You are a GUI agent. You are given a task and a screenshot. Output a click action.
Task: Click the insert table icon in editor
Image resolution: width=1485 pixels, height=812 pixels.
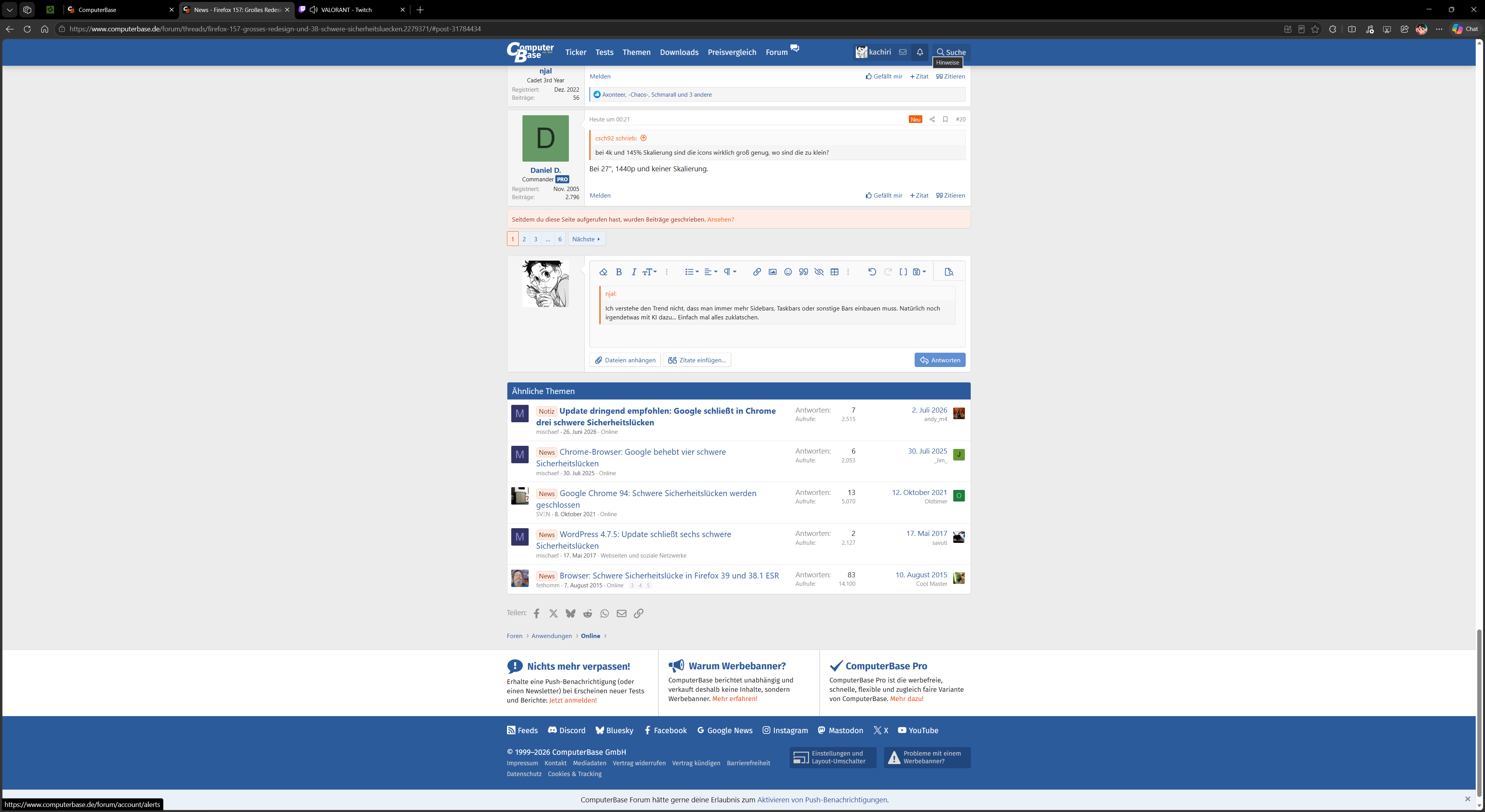834,272
